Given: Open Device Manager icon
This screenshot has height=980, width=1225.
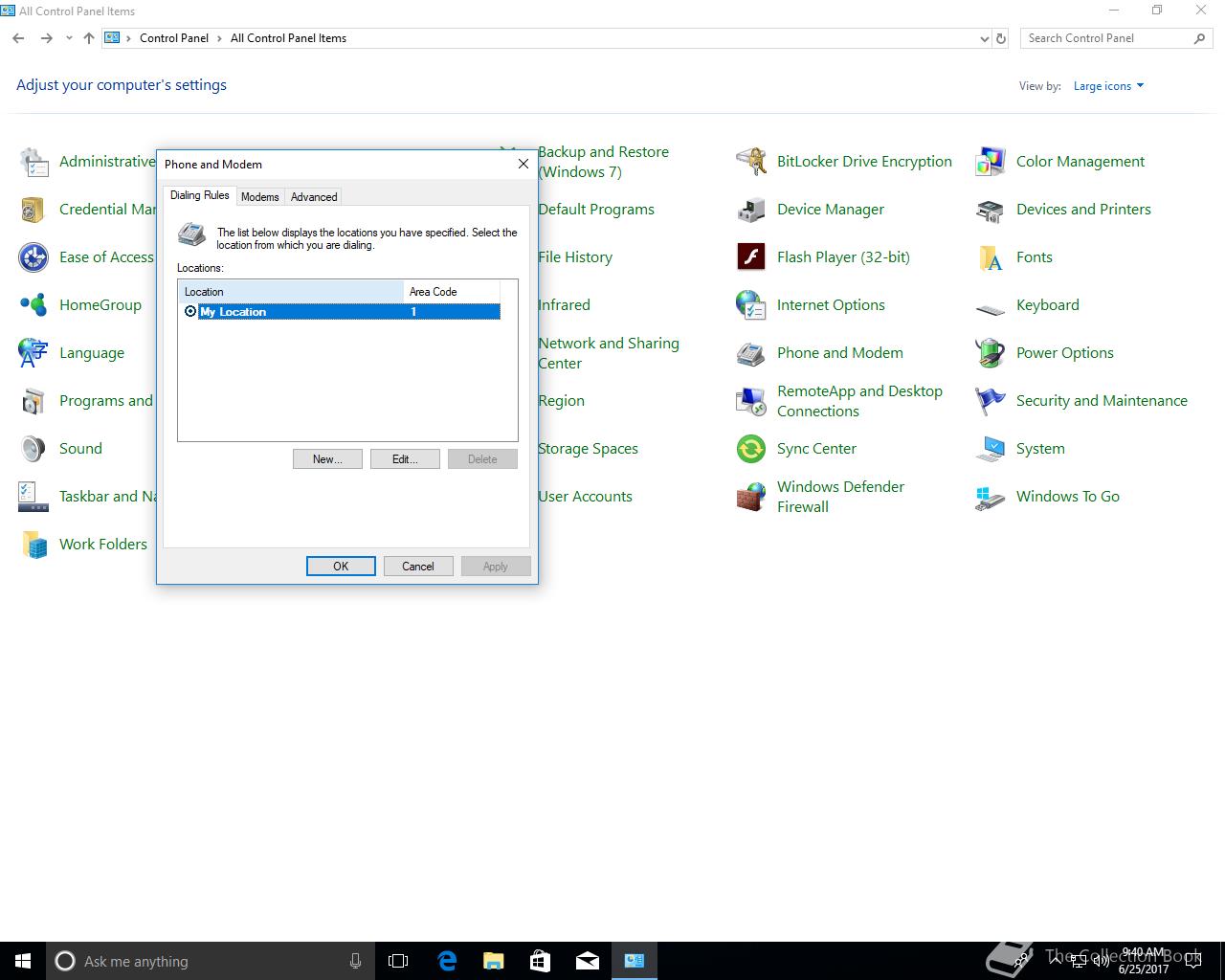Looking at the screenshot, I should (751, 210).
